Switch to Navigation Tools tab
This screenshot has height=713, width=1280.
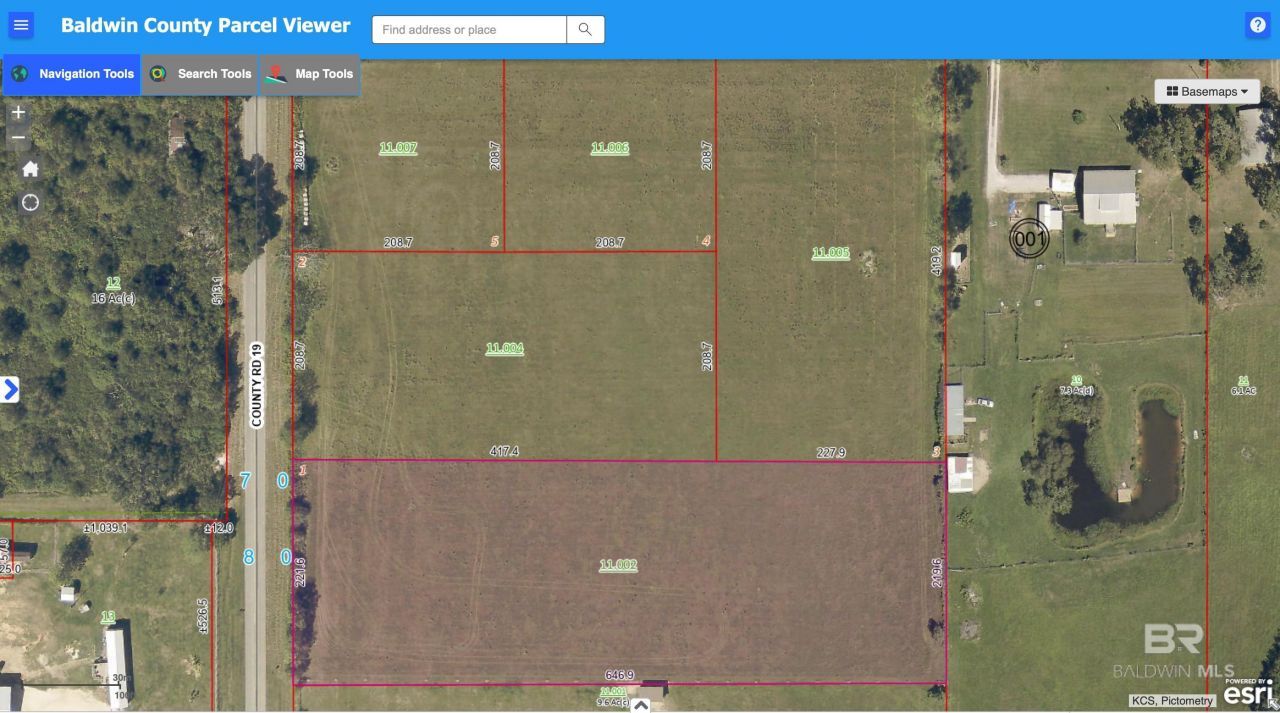coord(72,74)
